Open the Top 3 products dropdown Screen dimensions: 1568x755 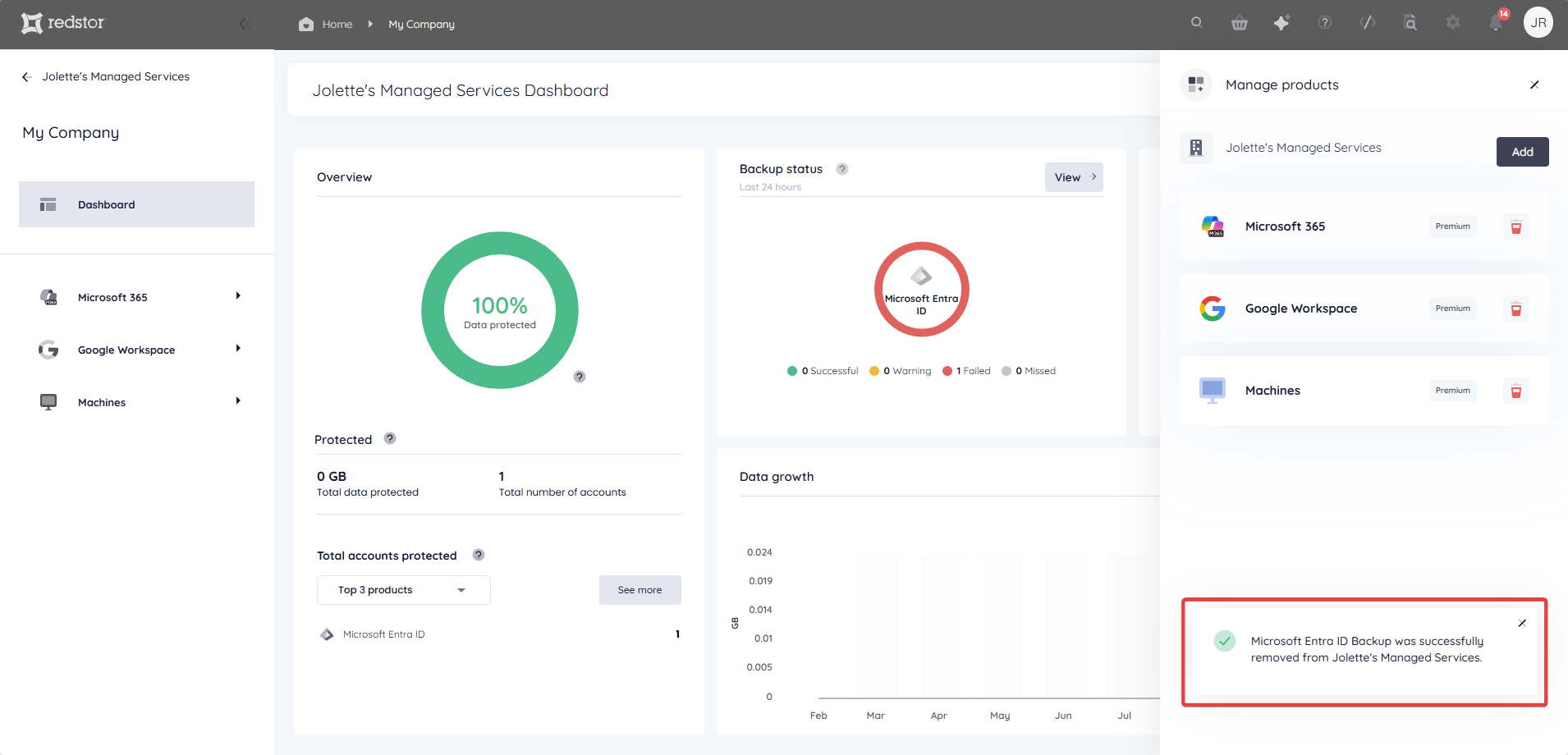point(404,590)
